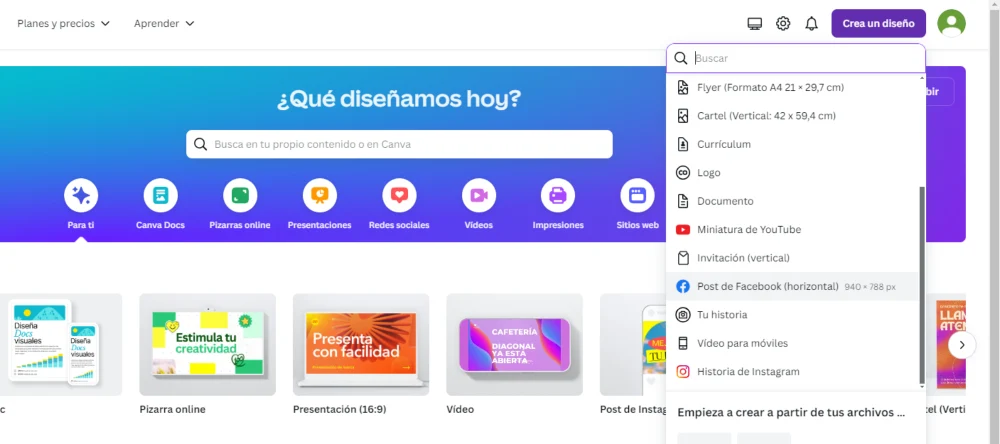
Task: Select the Canva Docs category icon
Action: click(161, 195)
